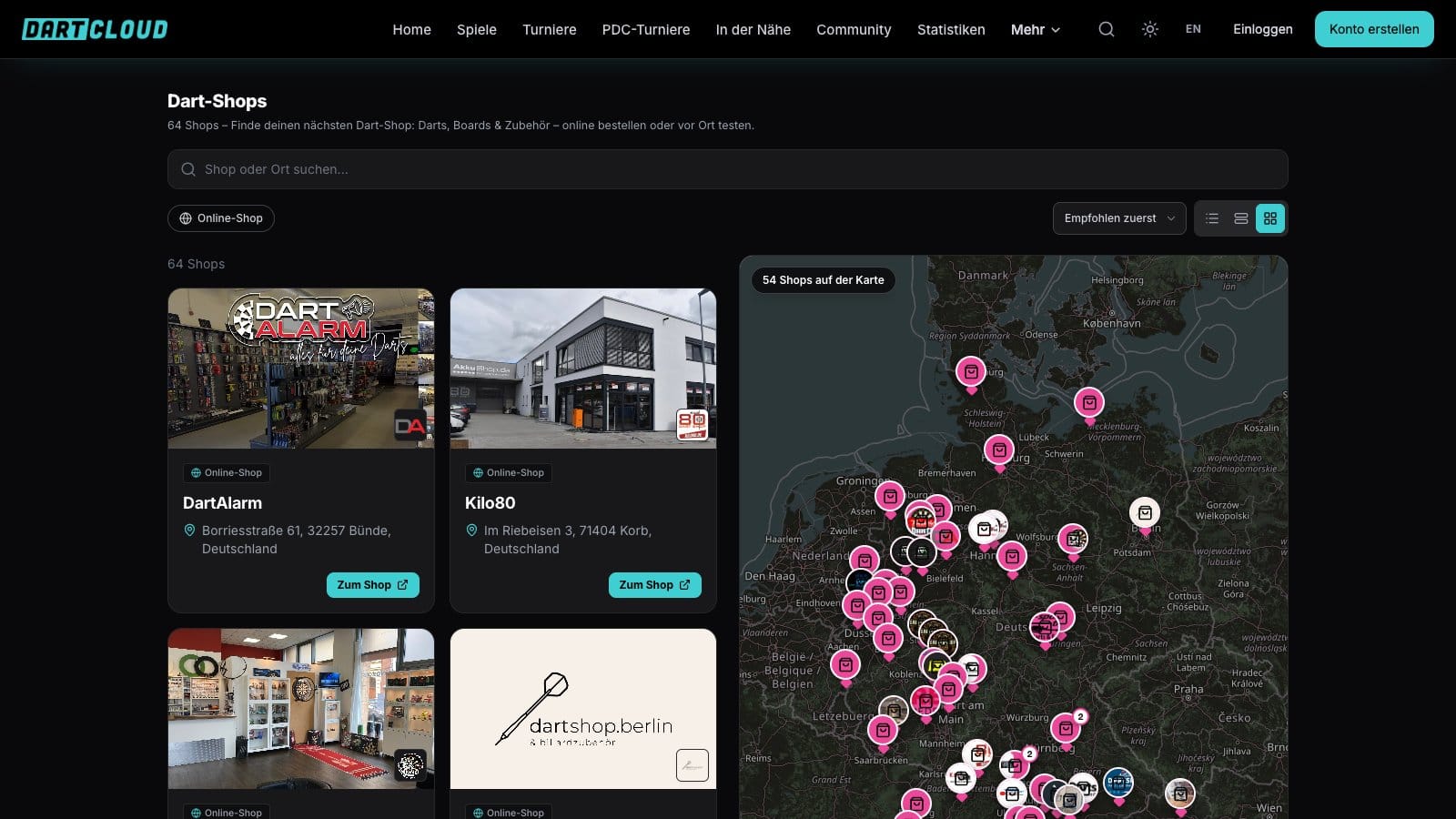The image size is (1456, 819).
Task: Click Einloggen link
Action: point(1263,29)
